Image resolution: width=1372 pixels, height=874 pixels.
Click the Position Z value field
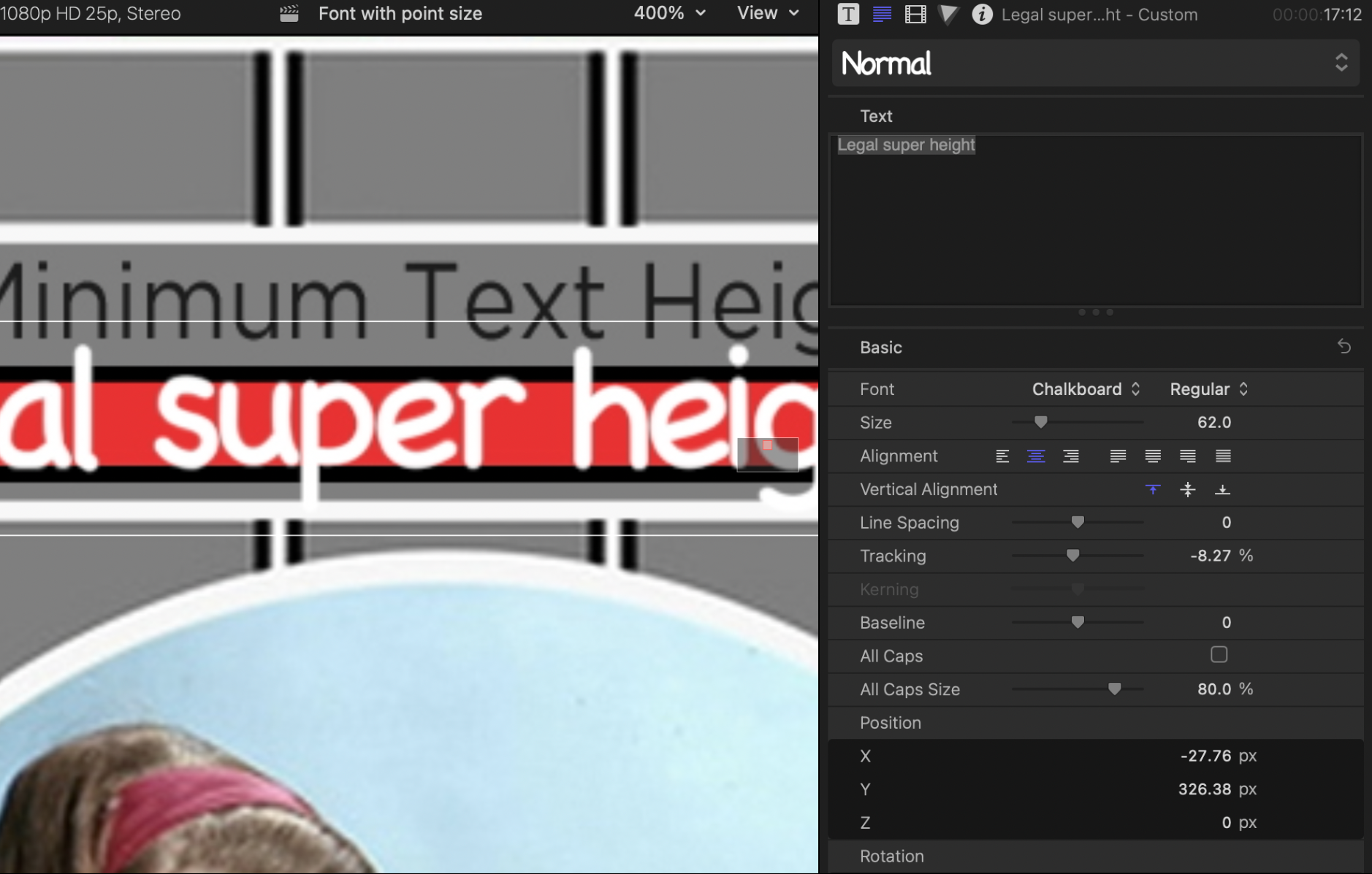(1227, 823)
